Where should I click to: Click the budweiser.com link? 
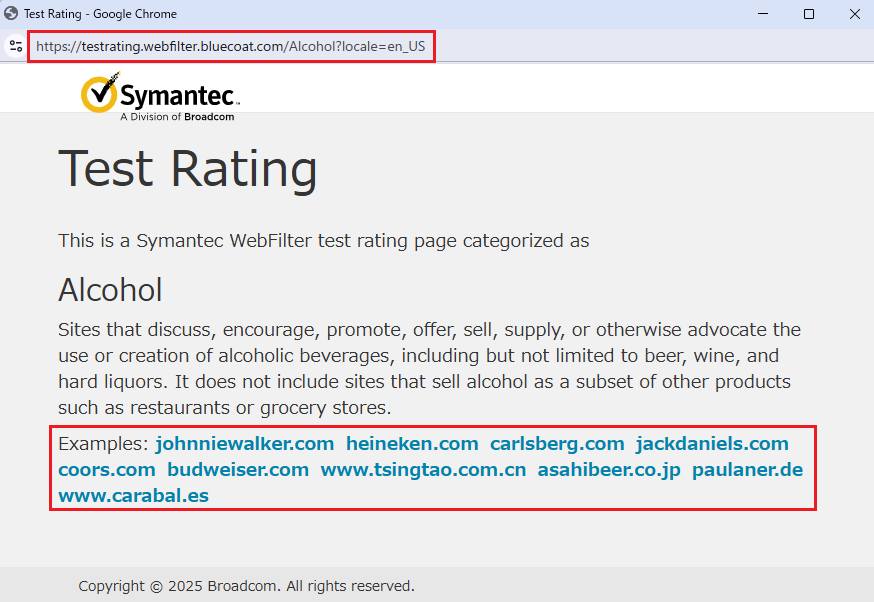click(238, 469)
